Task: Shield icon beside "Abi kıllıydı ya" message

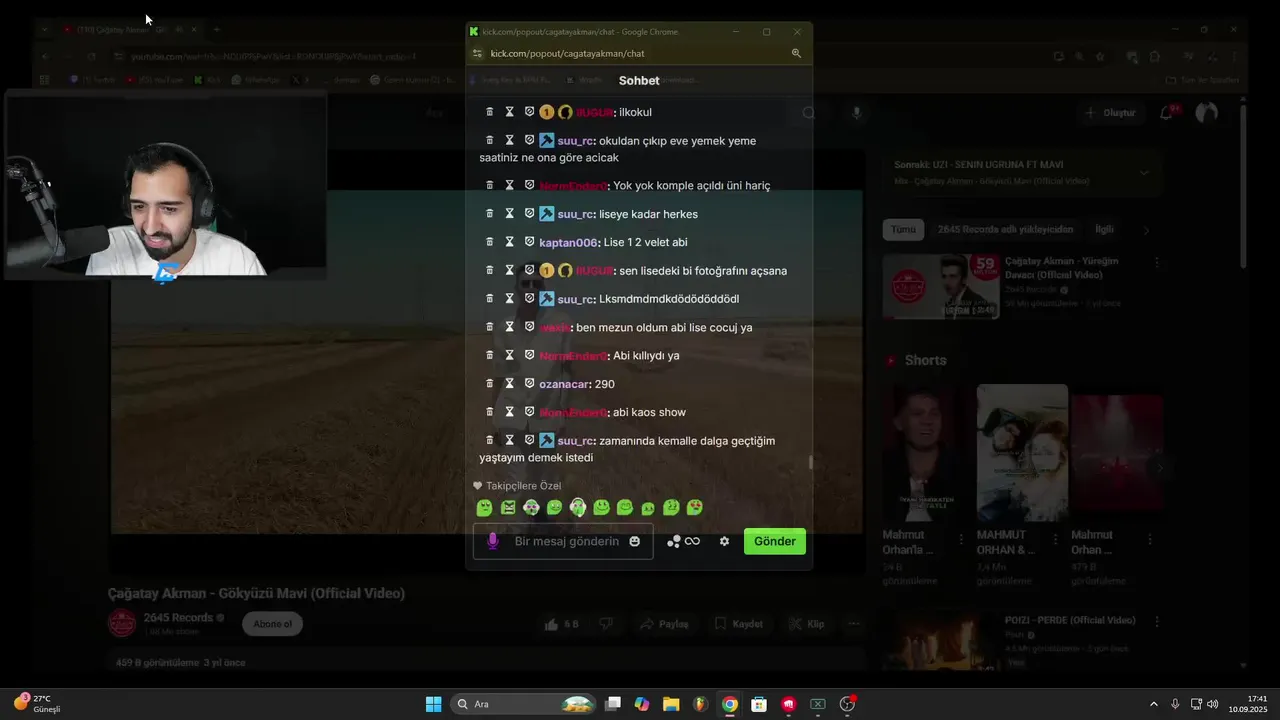Action: 529,354
